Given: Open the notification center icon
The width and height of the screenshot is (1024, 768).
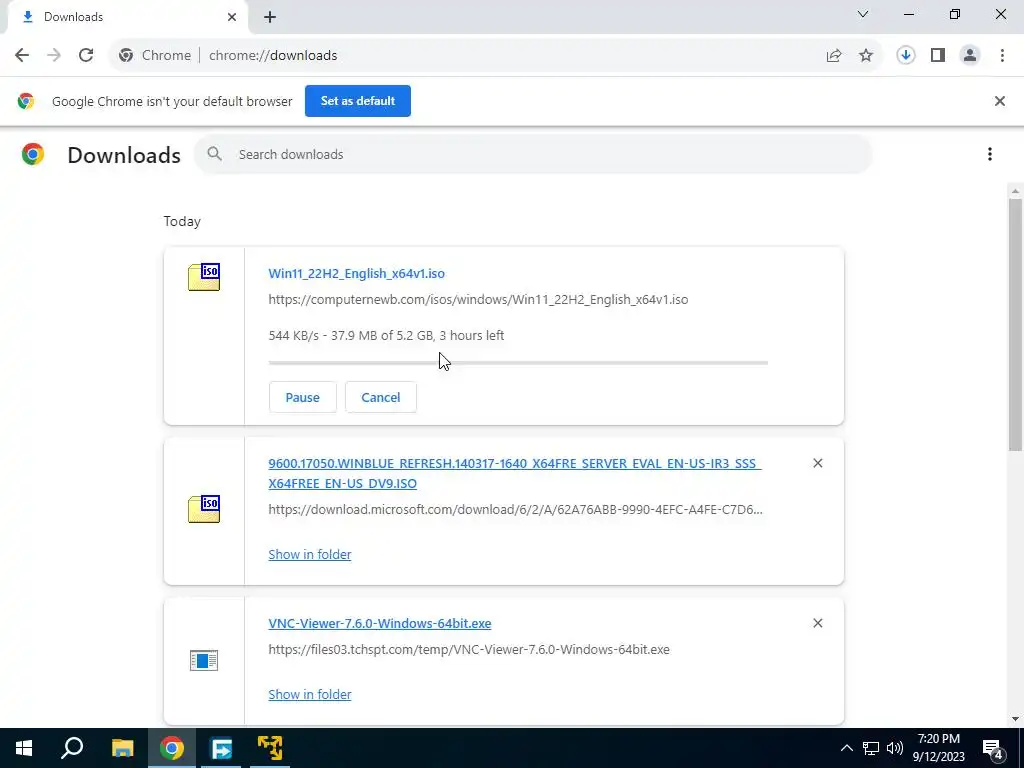Looking at the screenshot, I should point(993,748).
